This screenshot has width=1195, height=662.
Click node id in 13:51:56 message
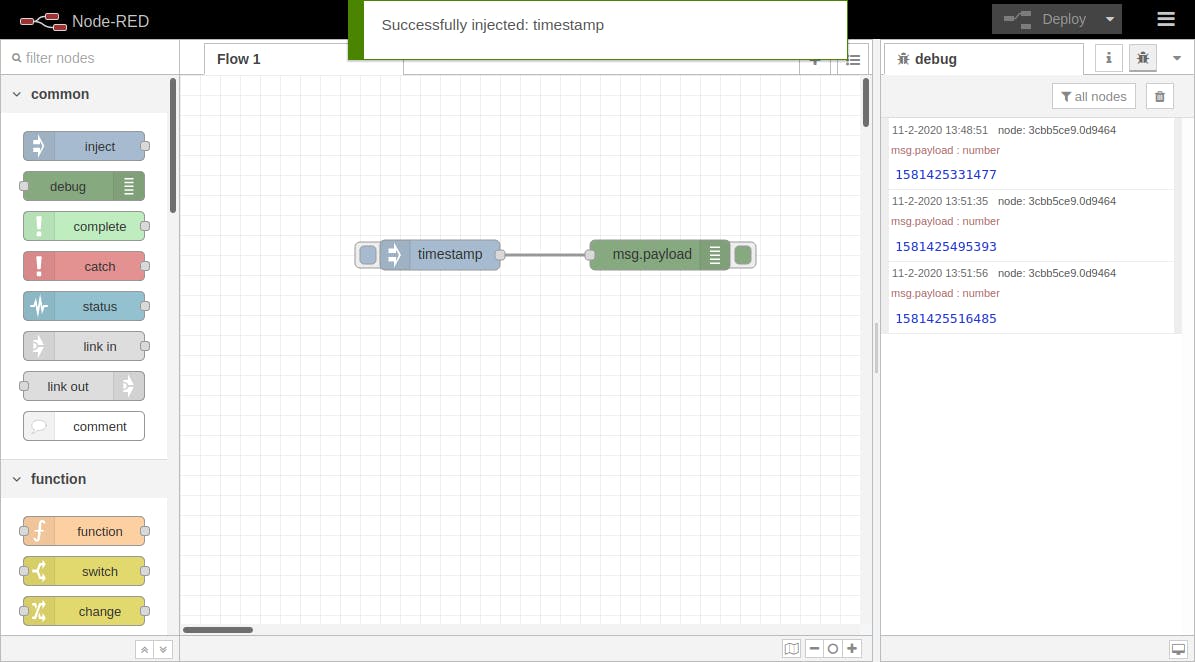coord(1056,273)
